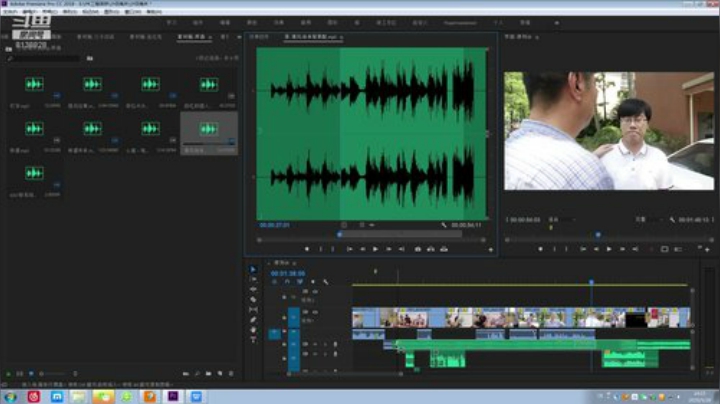Create a new bin in Project panel
Viewport: 720px width, 404px height.
208,374
